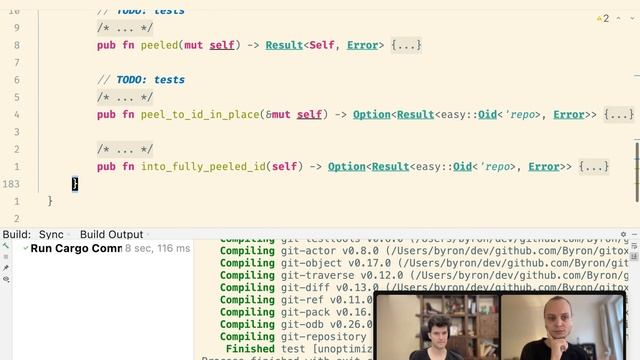Click Error type in into_fully_peeled_id signature
The height and width of the screenshot is (360, 640).
(544, 167)
